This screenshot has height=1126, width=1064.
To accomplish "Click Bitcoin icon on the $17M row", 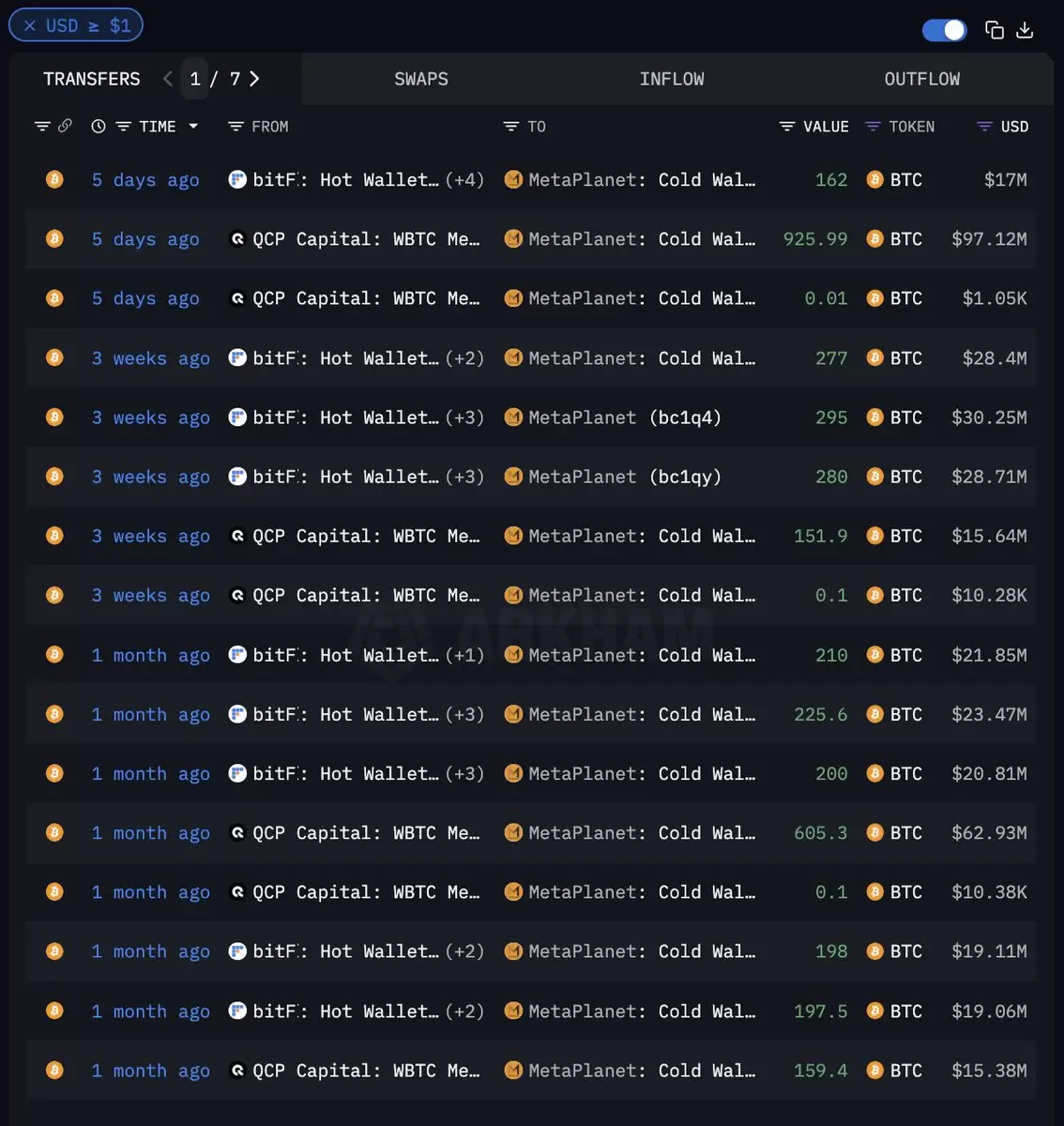I will click(54, 179).
